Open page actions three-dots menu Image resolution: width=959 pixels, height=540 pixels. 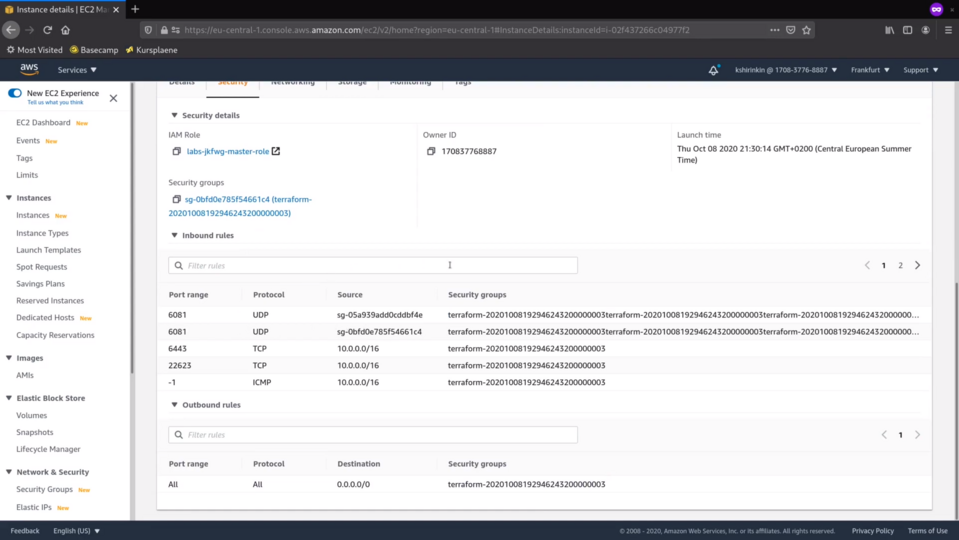click(x=774, y=30)
